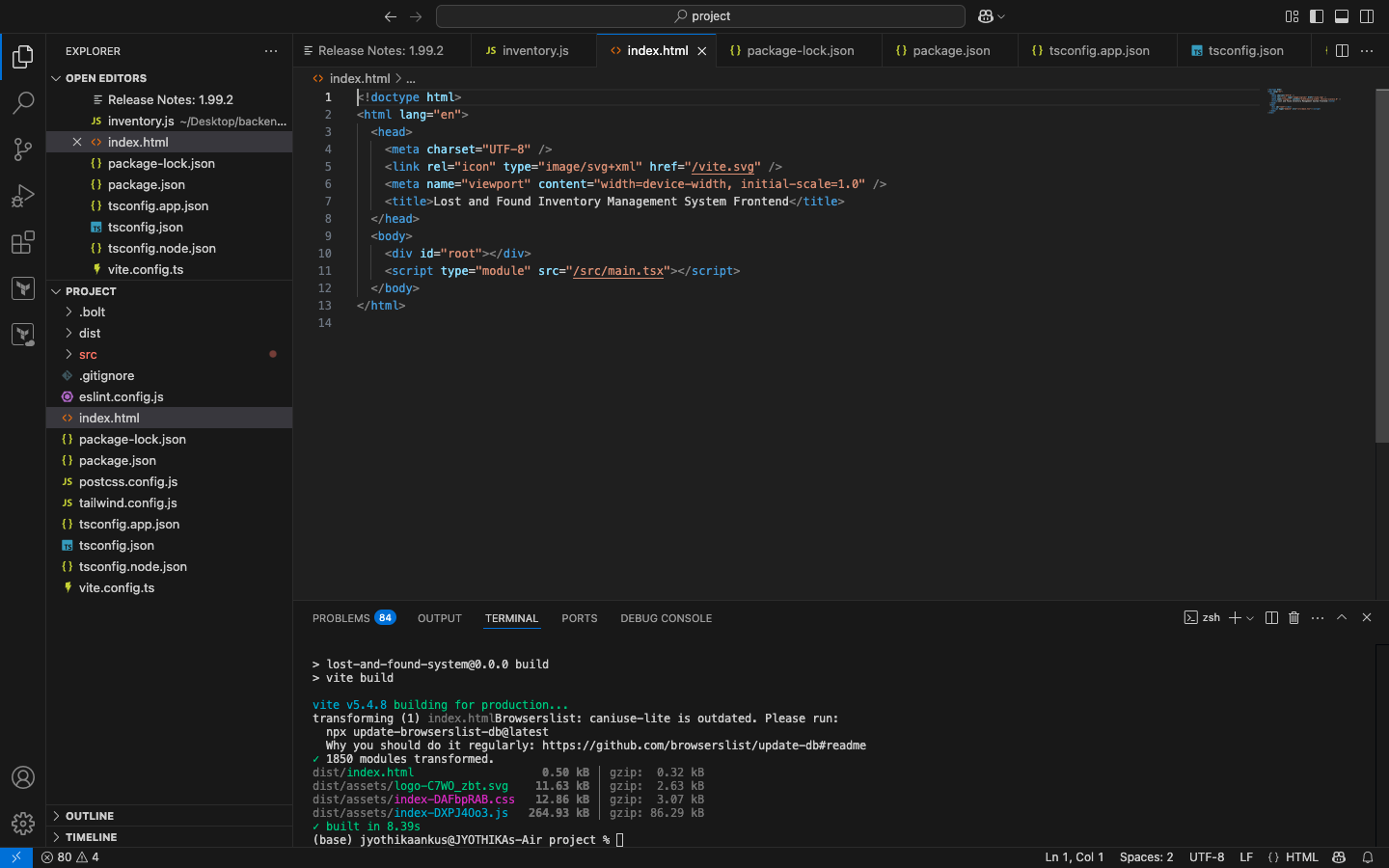Viewport: 1389px width, 868px height.
Task: Click the project search command bar
Action: pyautogui.click(x=700, y=16)
